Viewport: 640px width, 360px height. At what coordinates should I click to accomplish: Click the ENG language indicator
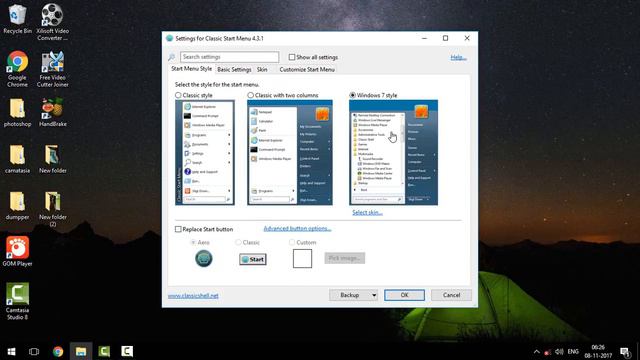(573, 351)
